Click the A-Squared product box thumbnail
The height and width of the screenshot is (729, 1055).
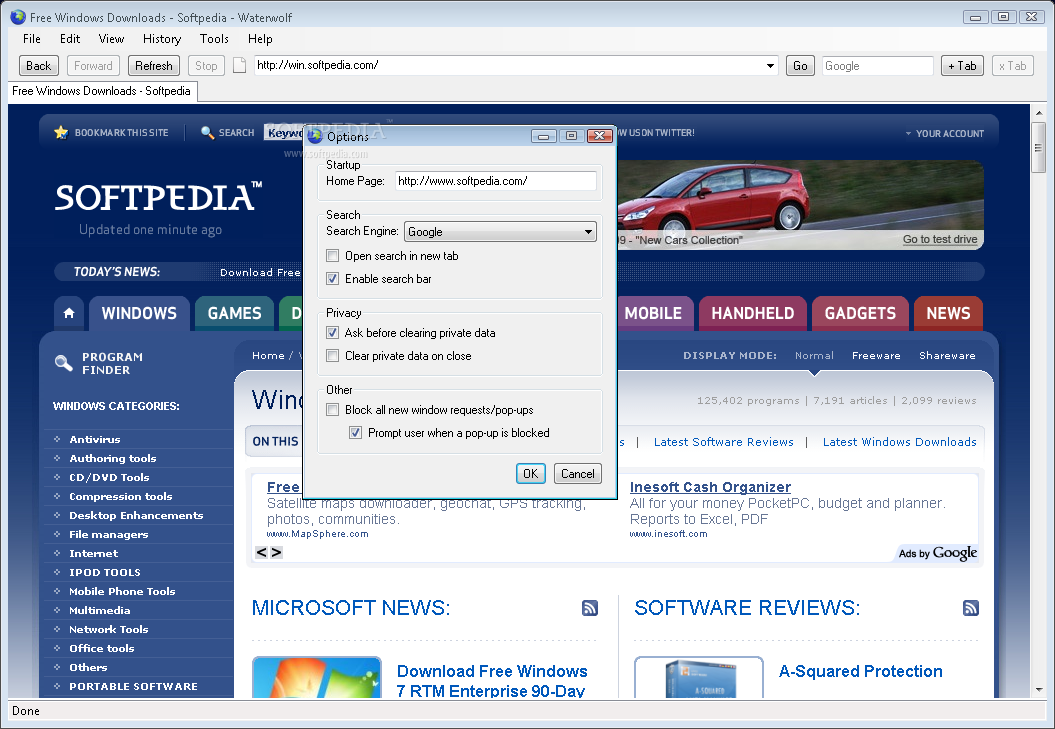pyautogui.click(x=699, y=677)
